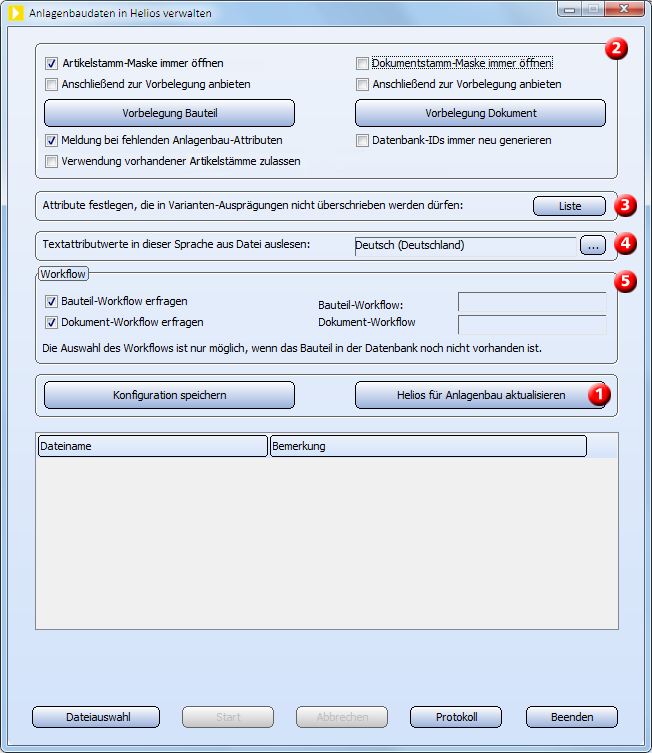Click the Workflow group label
The height and width of the screenshot is (753, 652).
pyautogui.click(x=63, y=274)
